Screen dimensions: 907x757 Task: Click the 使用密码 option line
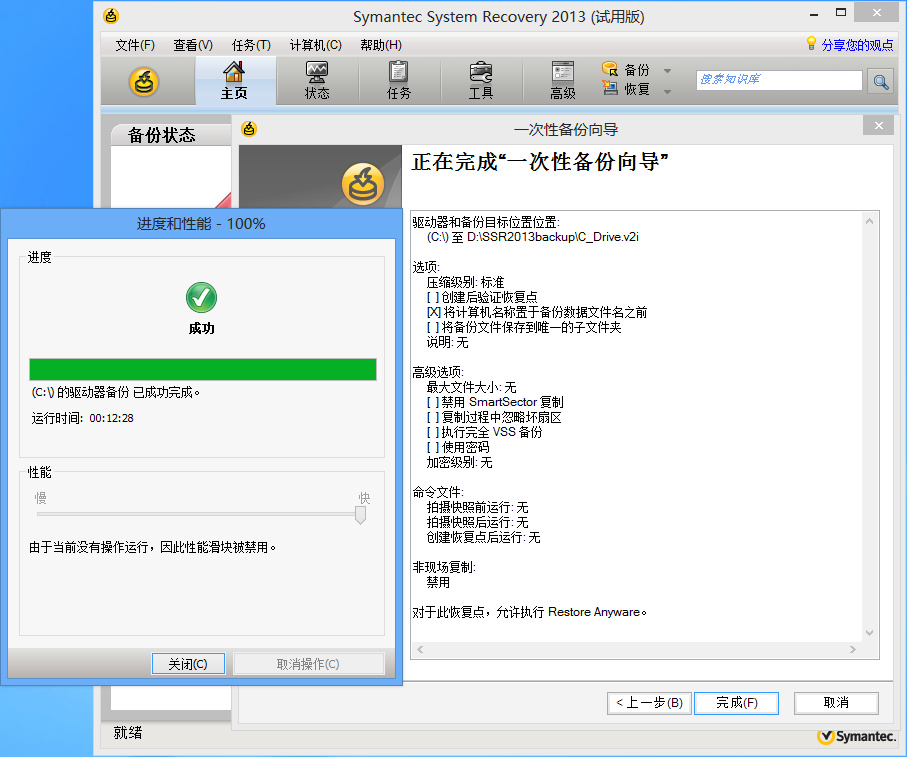click(x=458, y=447)
